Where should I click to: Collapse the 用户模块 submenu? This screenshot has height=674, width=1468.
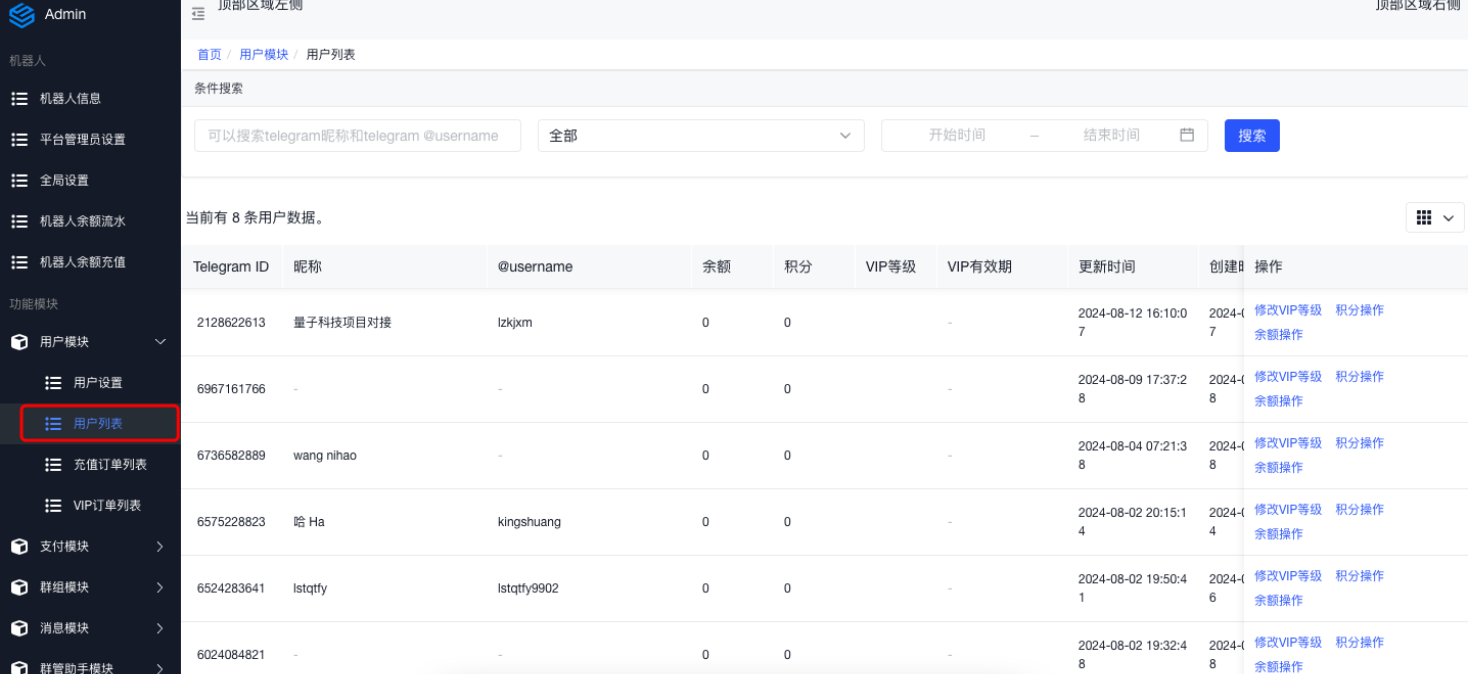159,342
